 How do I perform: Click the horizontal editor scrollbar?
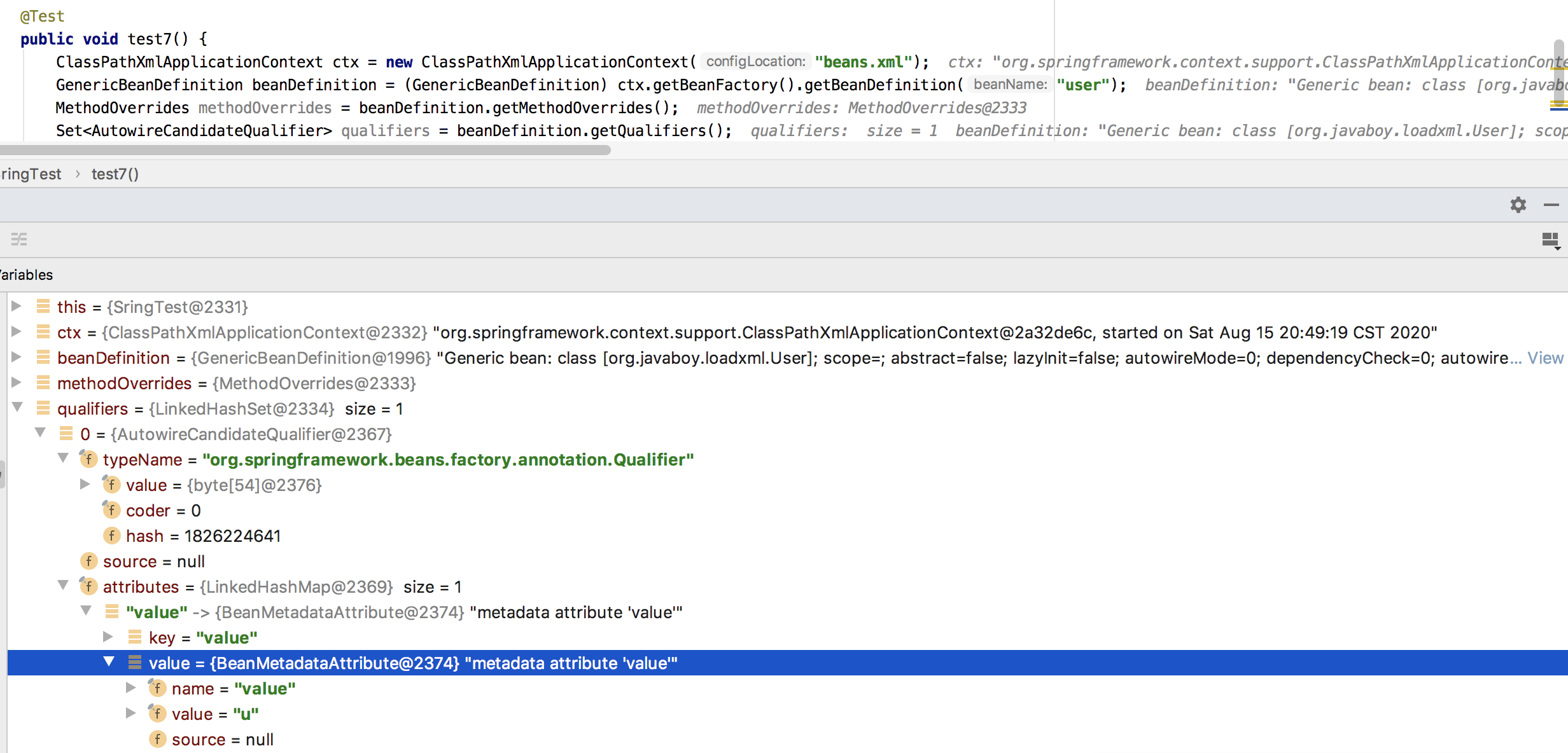click(x=305, y=151)
